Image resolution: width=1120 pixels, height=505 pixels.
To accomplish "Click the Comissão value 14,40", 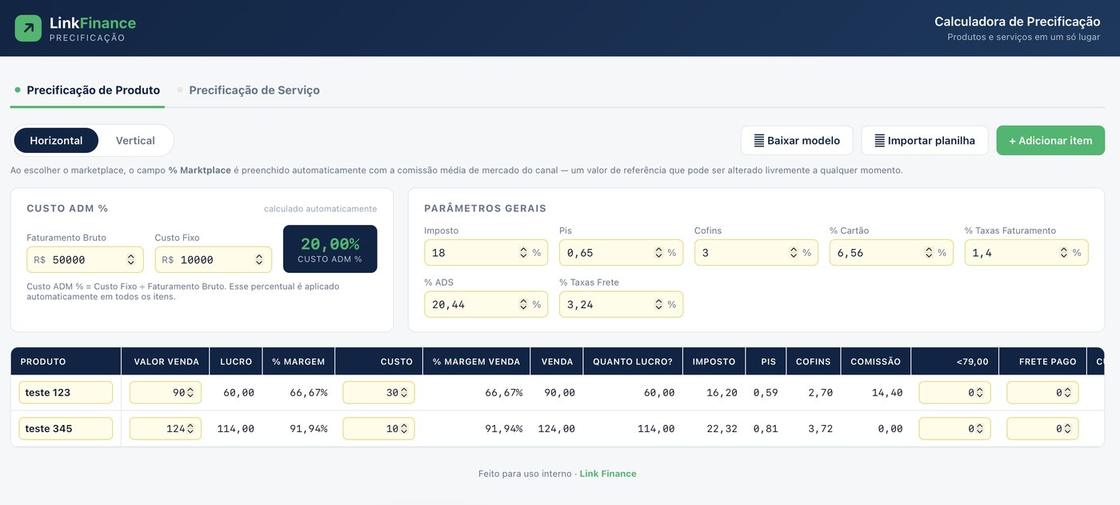I will (x=889, y=392).
